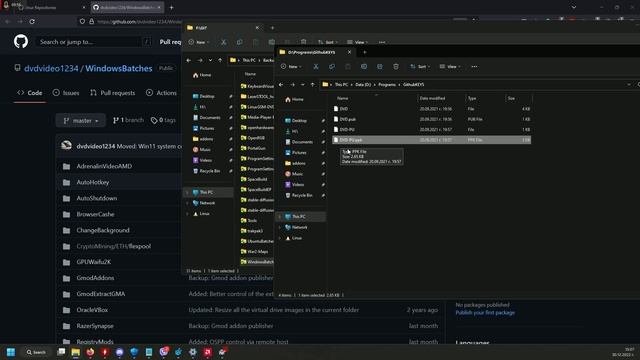This screenshot has height=360, width=640.
Task: Open GmodAddons folder on GitHub
Action: pyautogui.click(x=95, y=278)
